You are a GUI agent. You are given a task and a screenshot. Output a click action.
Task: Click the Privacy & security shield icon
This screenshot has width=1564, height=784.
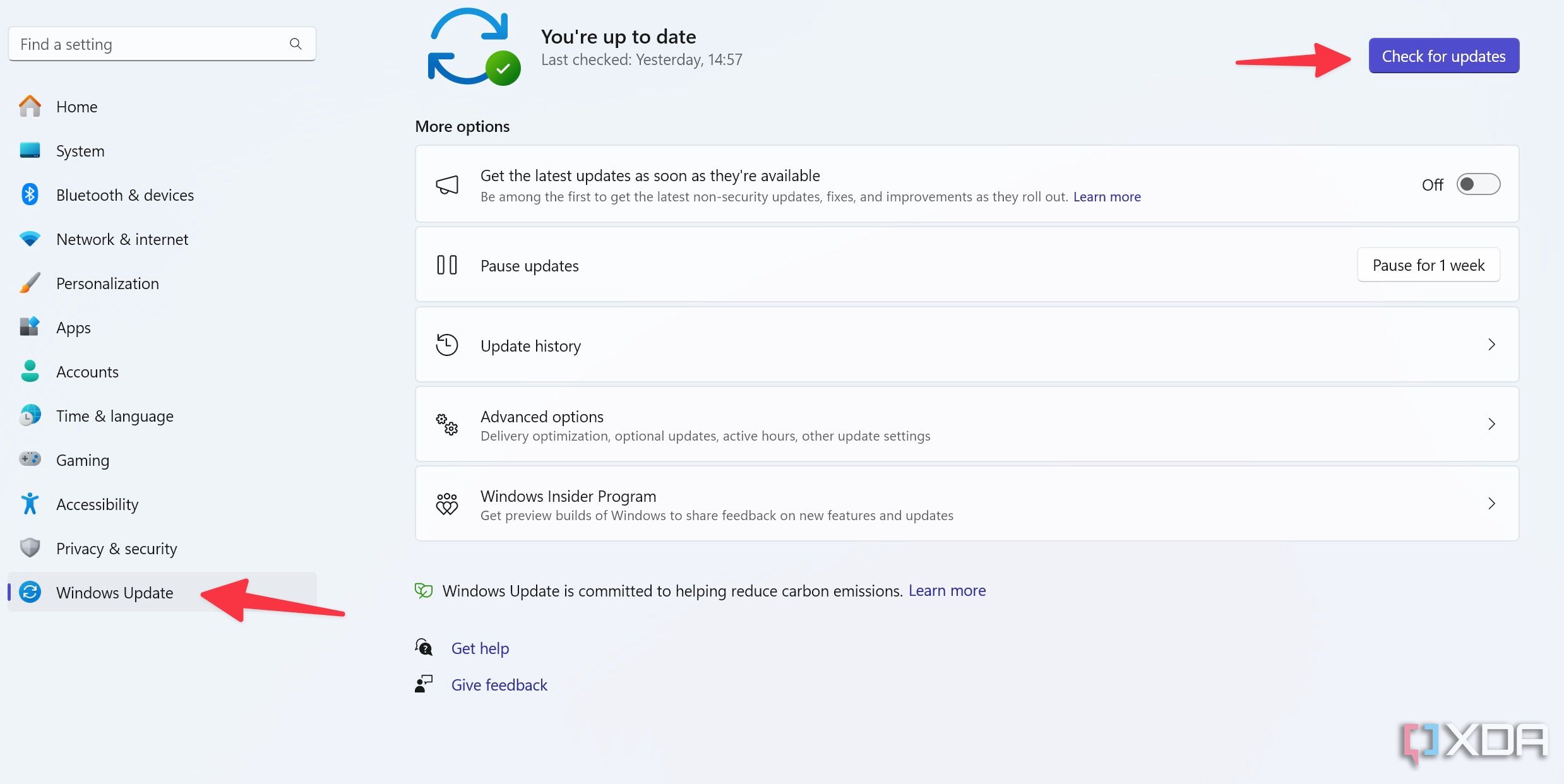tap(30, 548)
